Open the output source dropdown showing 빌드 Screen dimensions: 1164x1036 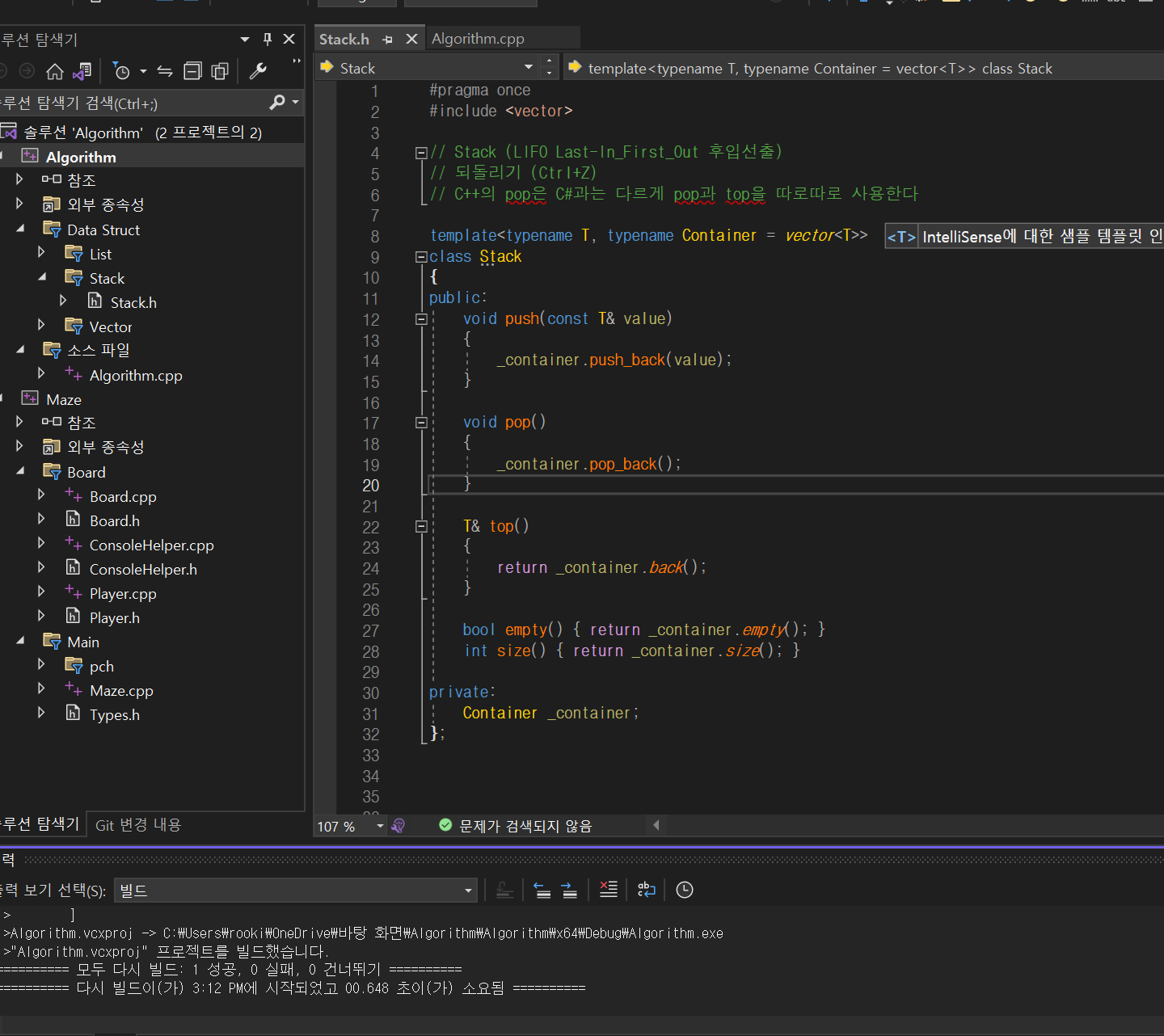[296, 890]
